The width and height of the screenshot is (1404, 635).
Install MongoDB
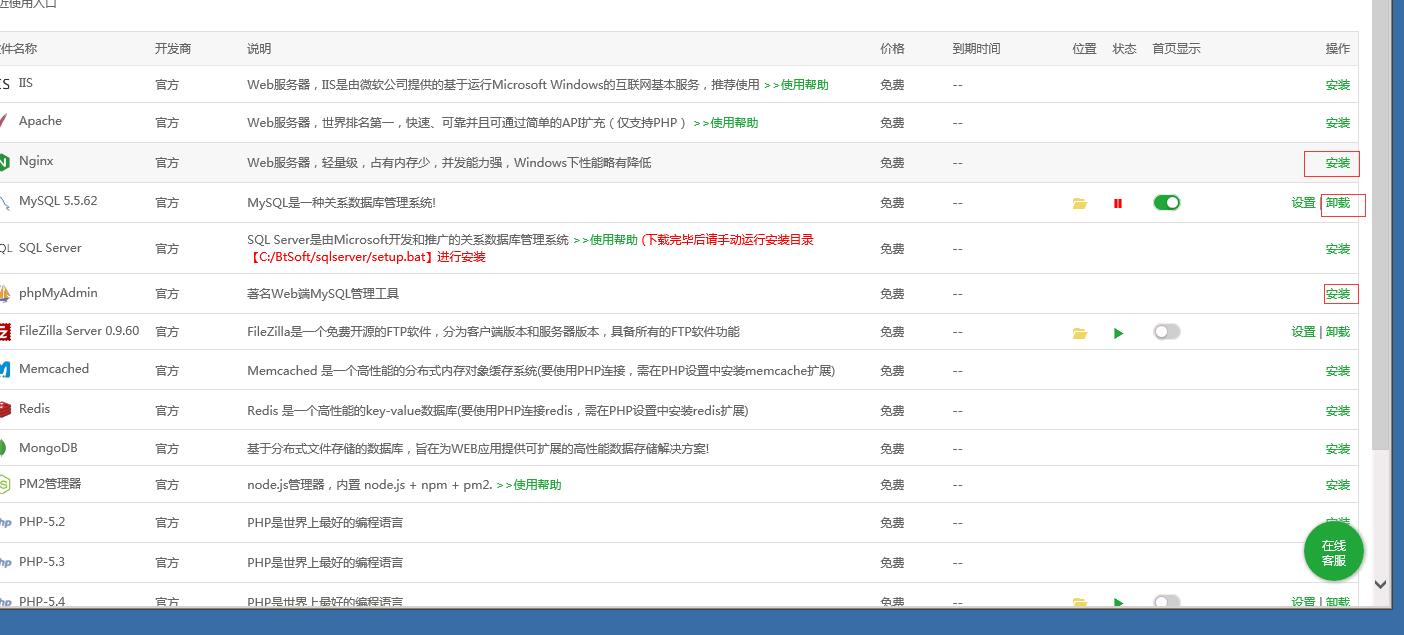(x=1337, y=449)
